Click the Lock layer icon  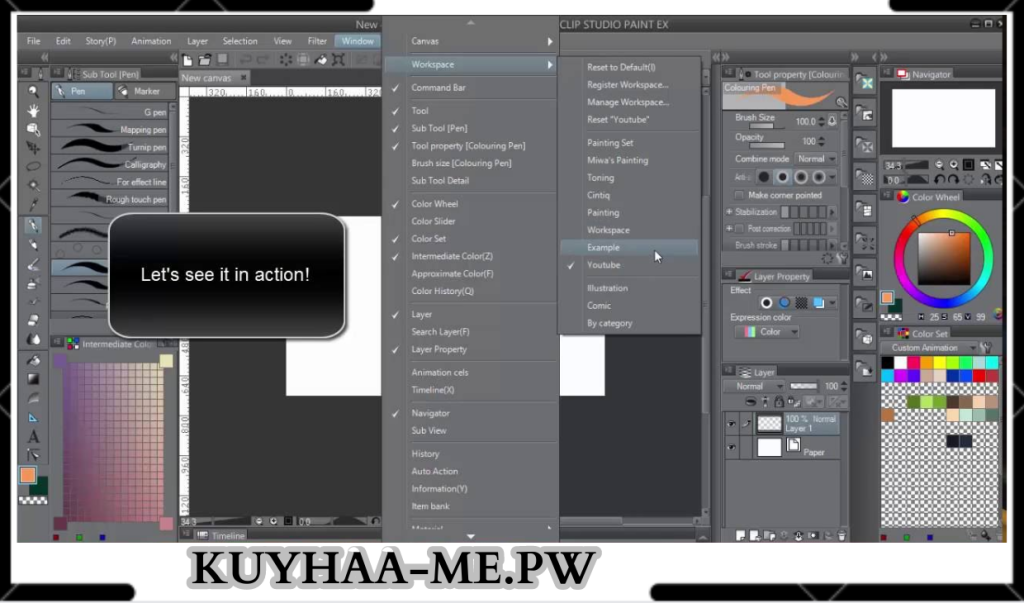click(778, 402)
